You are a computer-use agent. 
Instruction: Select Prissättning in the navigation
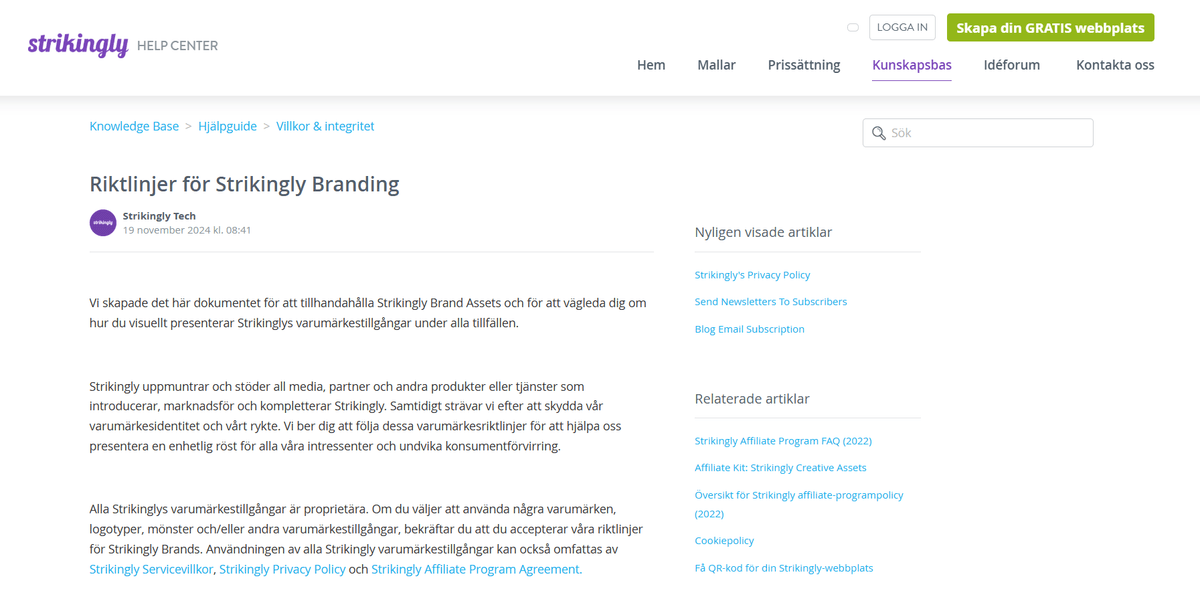tap(804, 65)
